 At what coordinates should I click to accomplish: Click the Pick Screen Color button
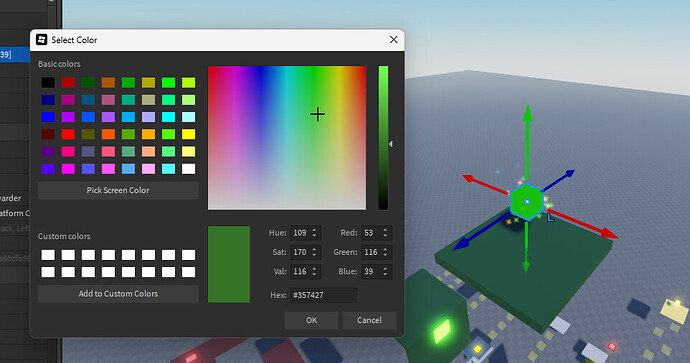pyautogui.click(x=118, y=191)
